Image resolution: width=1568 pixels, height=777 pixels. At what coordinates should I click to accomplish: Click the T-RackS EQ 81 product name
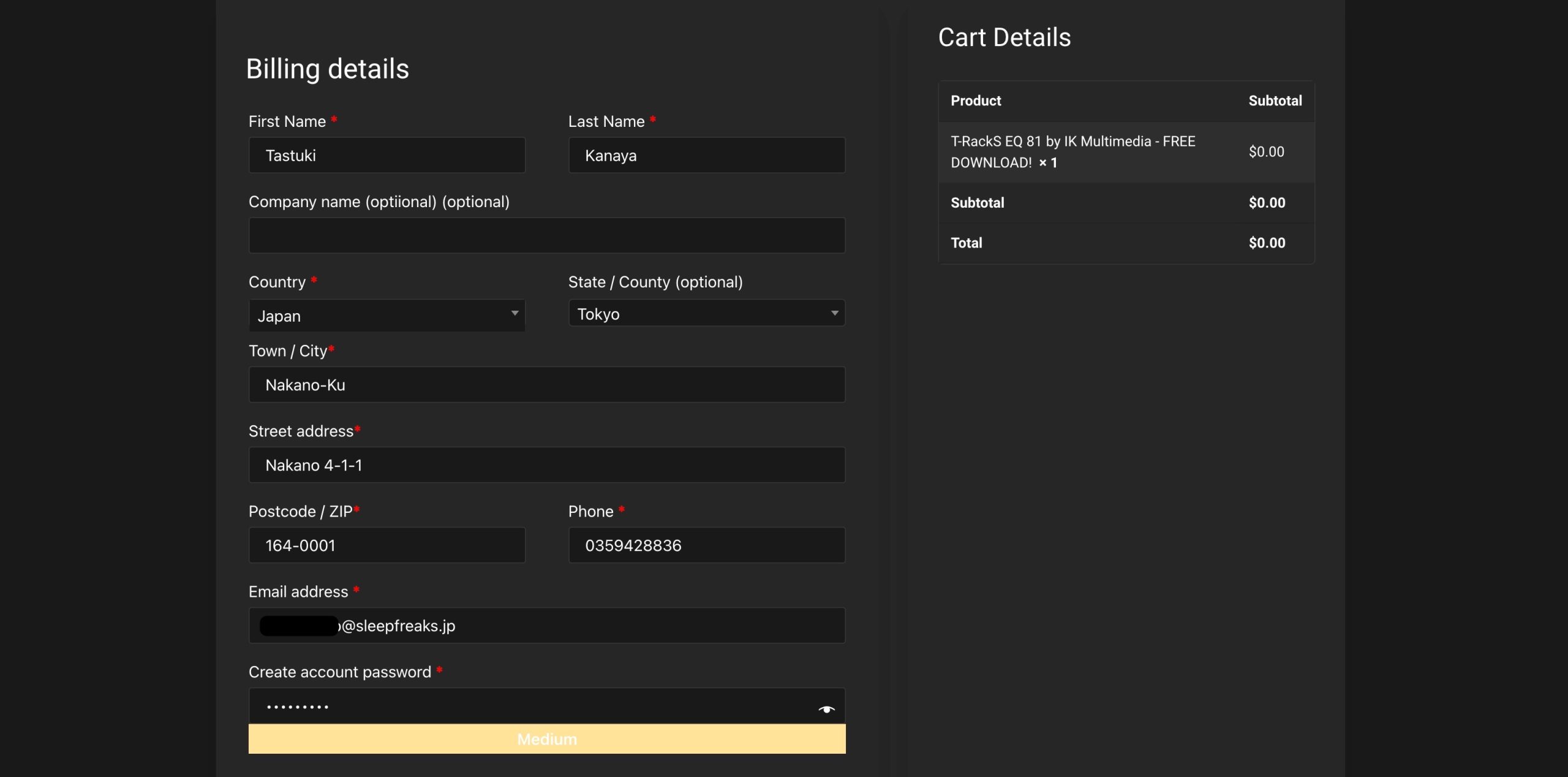[x=1072, y=152]
